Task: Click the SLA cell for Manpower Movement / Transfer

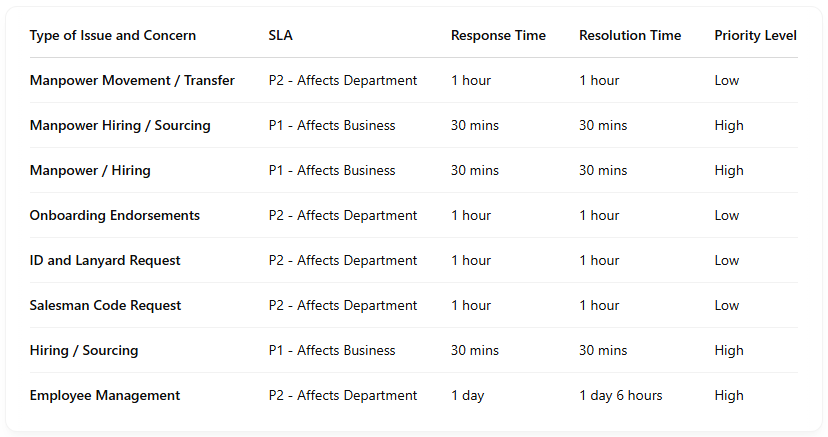Action: coord(343,81)
